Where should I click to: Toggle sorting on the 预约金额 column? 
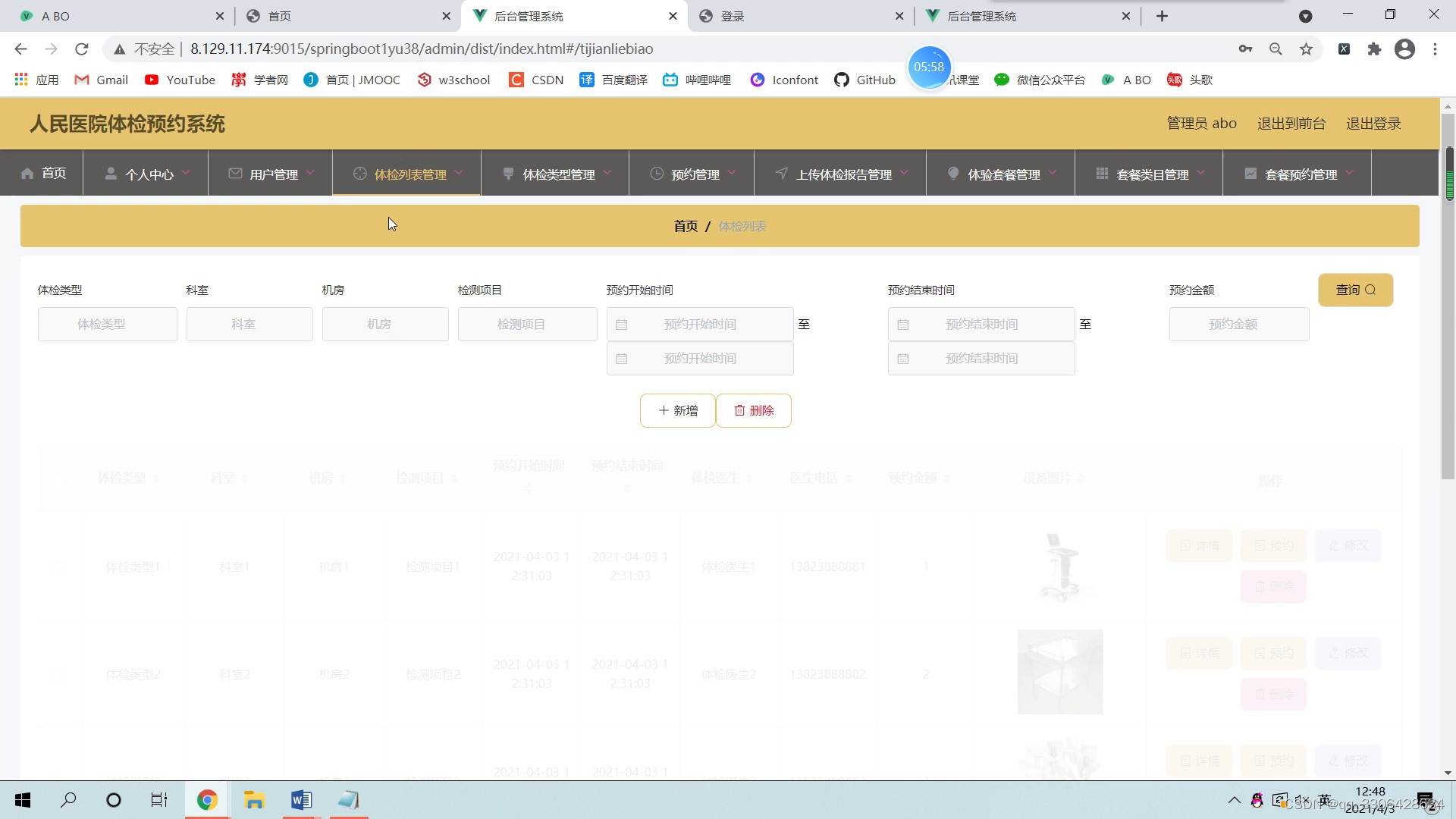[x=946, y=479]
